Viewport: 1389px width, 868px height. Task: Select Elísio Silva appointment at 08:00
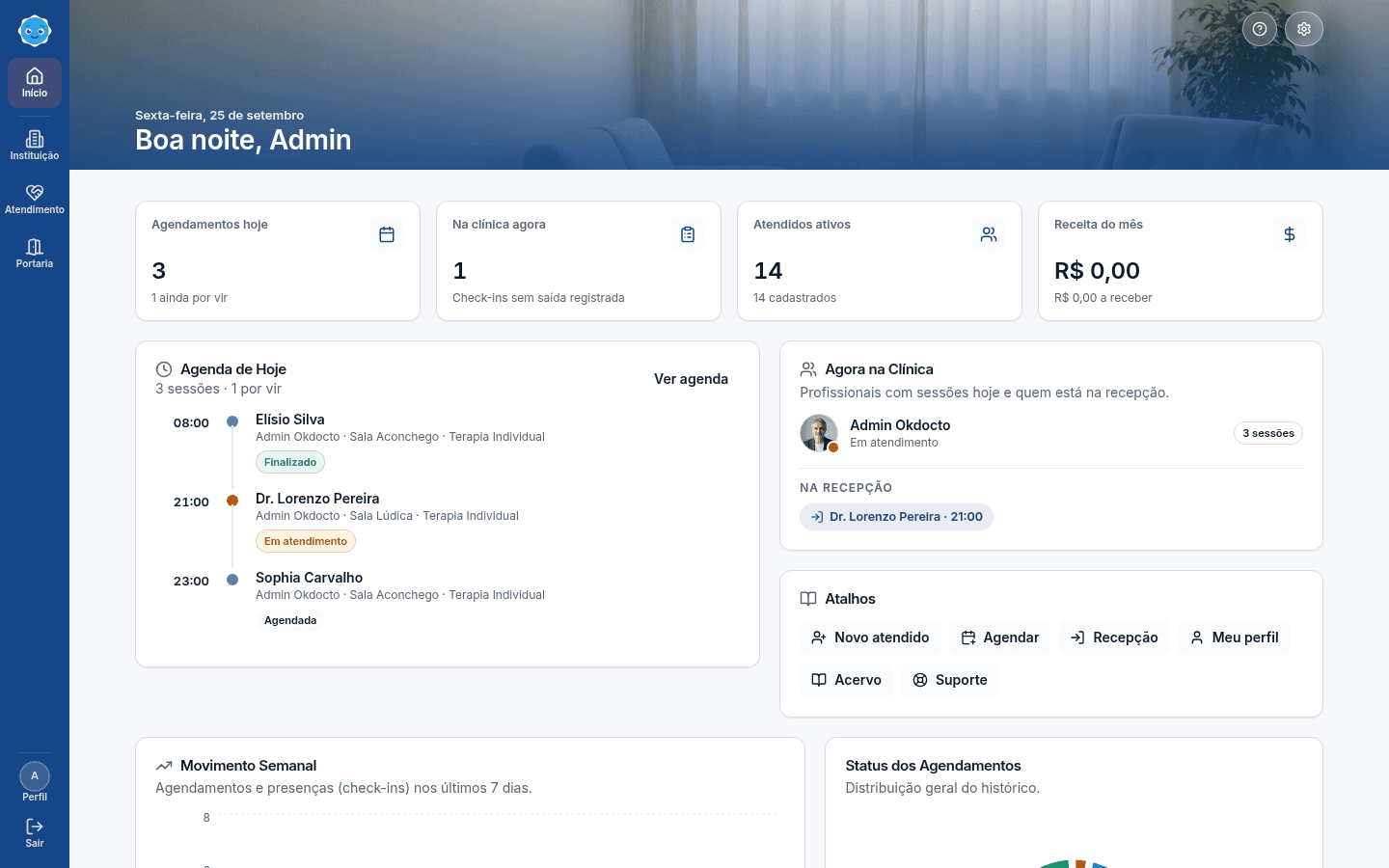pyautogui.click(x=447, y=445)
